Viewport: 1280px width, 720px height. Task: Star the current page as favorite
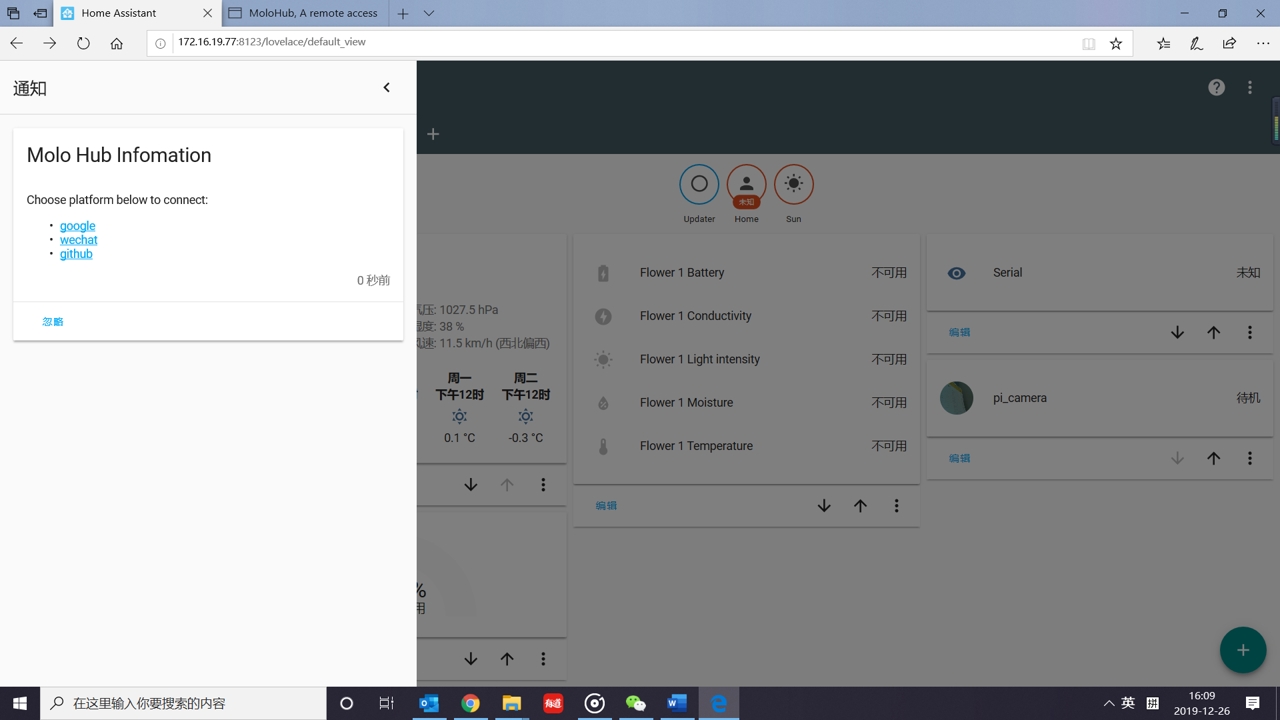[1115, 43]
